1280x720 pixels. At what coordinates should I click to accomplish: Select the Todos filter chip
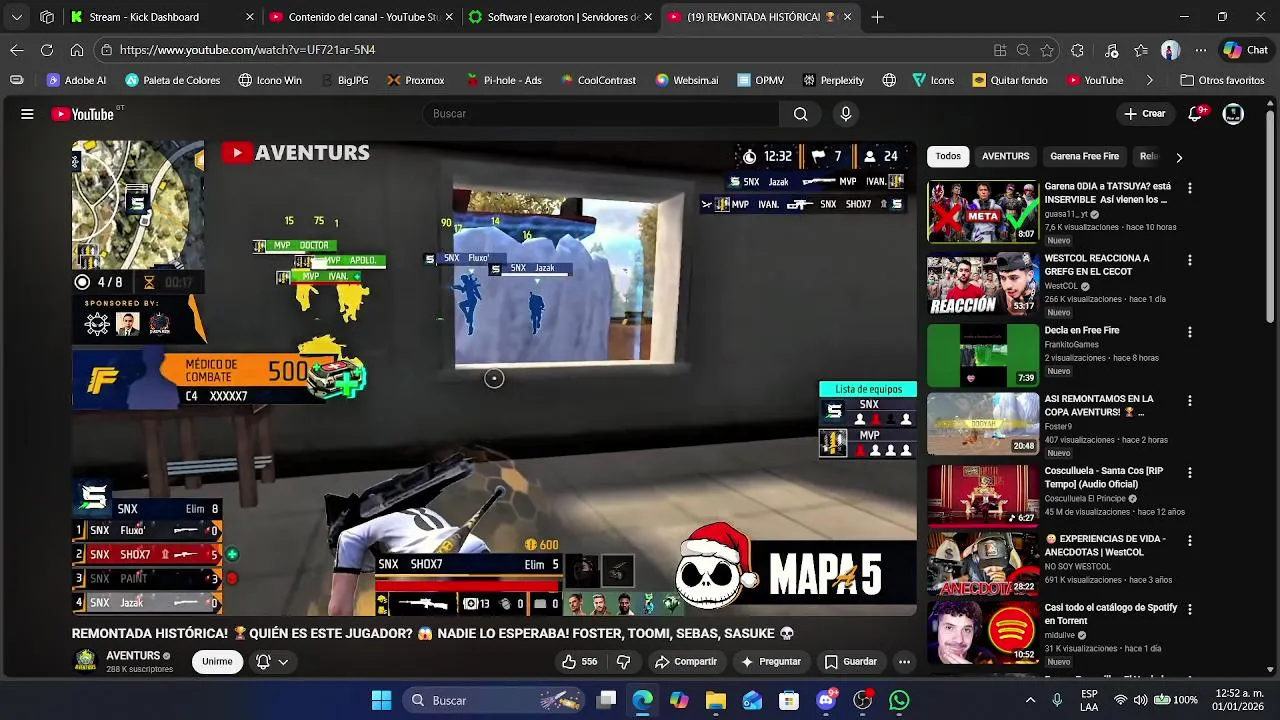948,156
